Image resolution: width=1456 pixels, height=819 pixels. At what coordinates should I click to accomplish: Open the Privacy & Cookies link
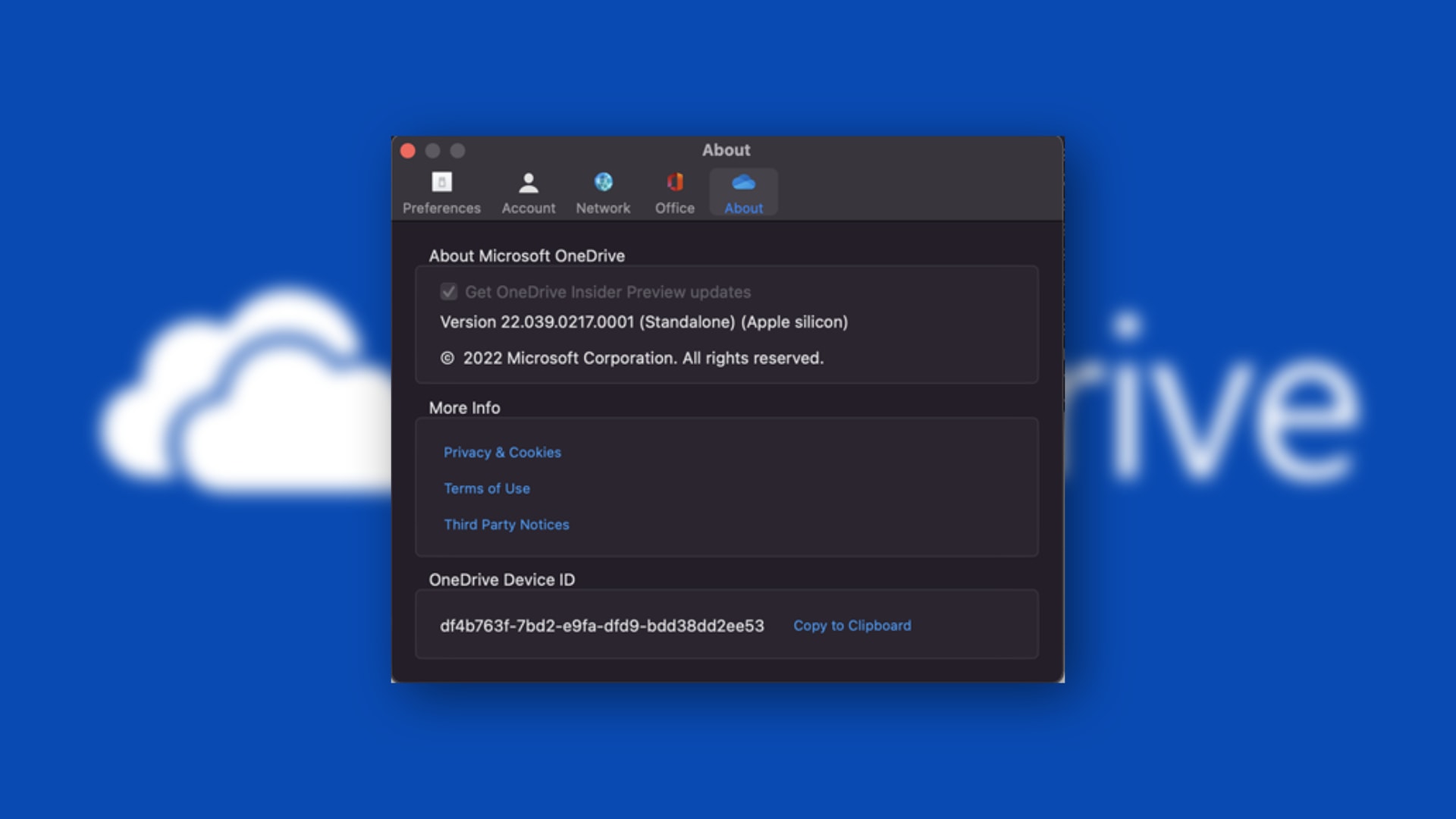pos(502,452)
